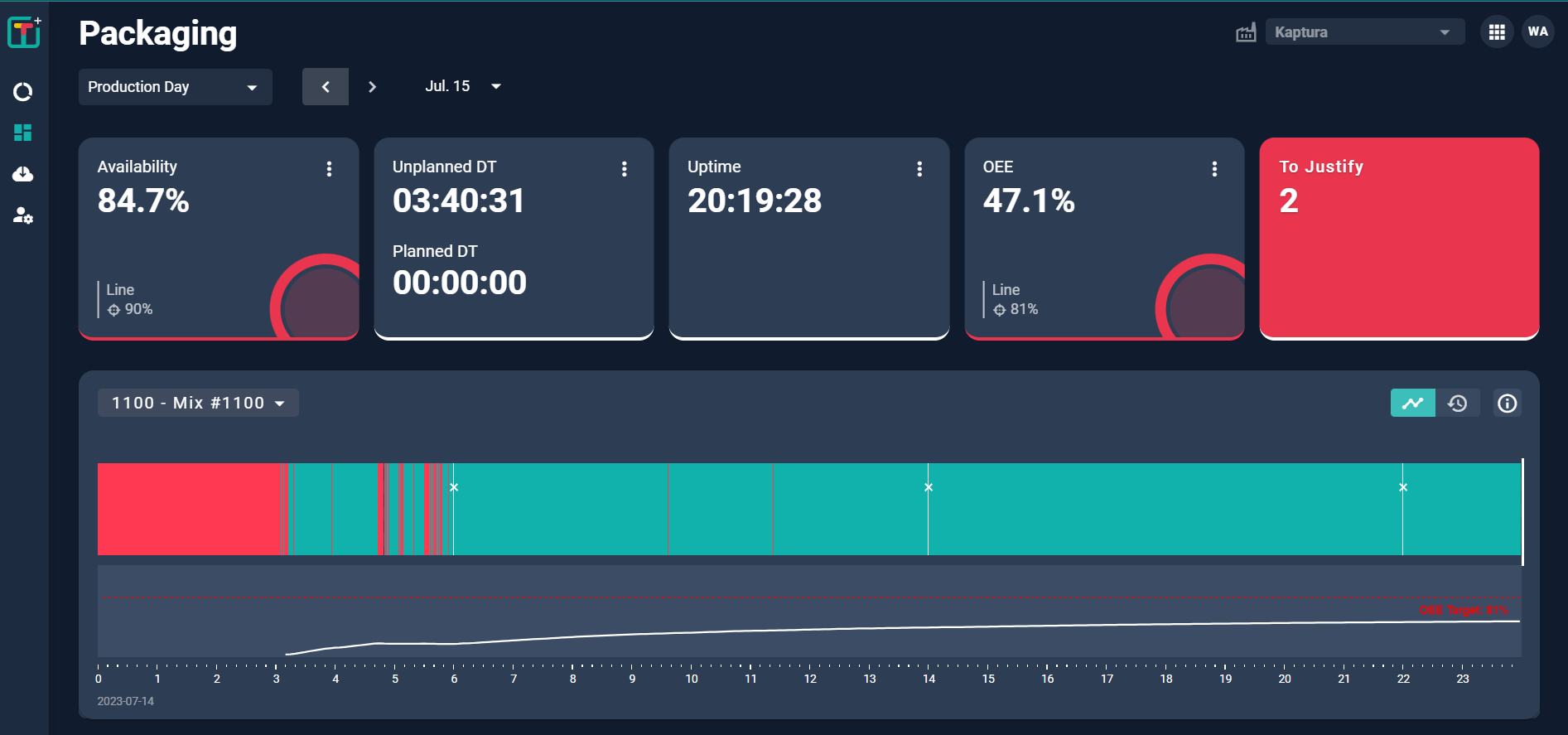Screen dimensions: 1568x735
Task: Go to the previous day
Action: click(326, 87)
